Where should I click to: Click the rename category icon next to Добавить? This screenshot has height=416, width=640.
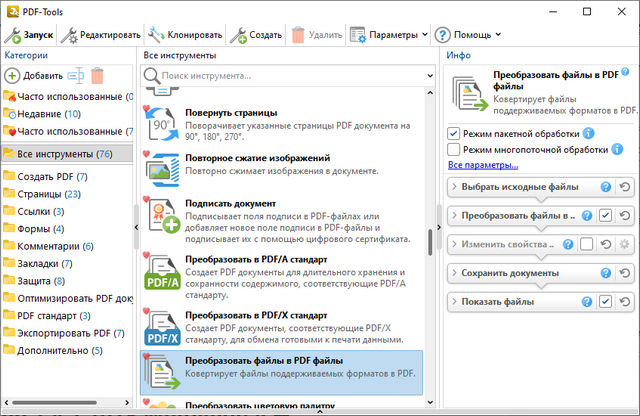(x=77, y=75)
